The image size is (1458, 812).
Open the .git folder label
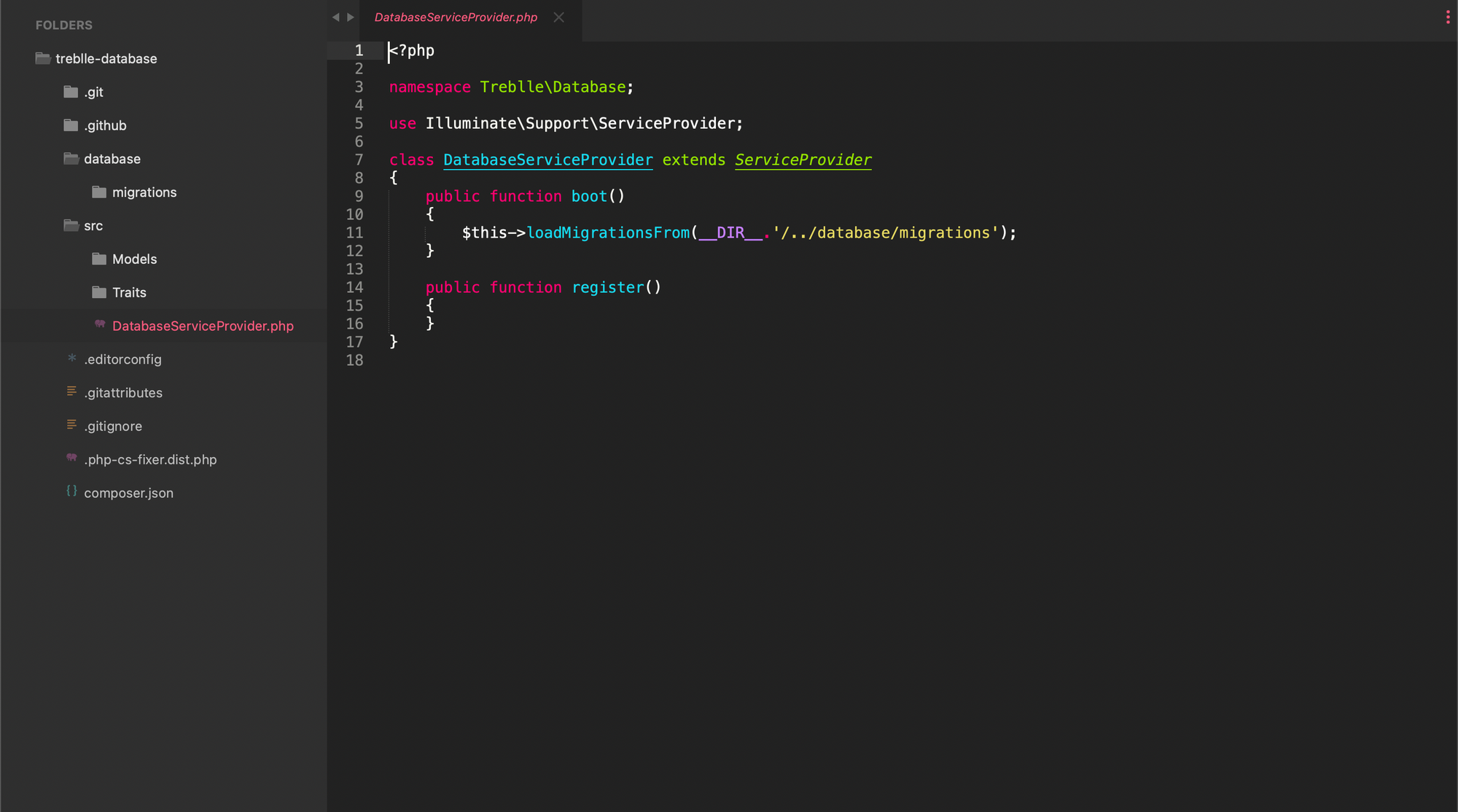click(93, 92)
